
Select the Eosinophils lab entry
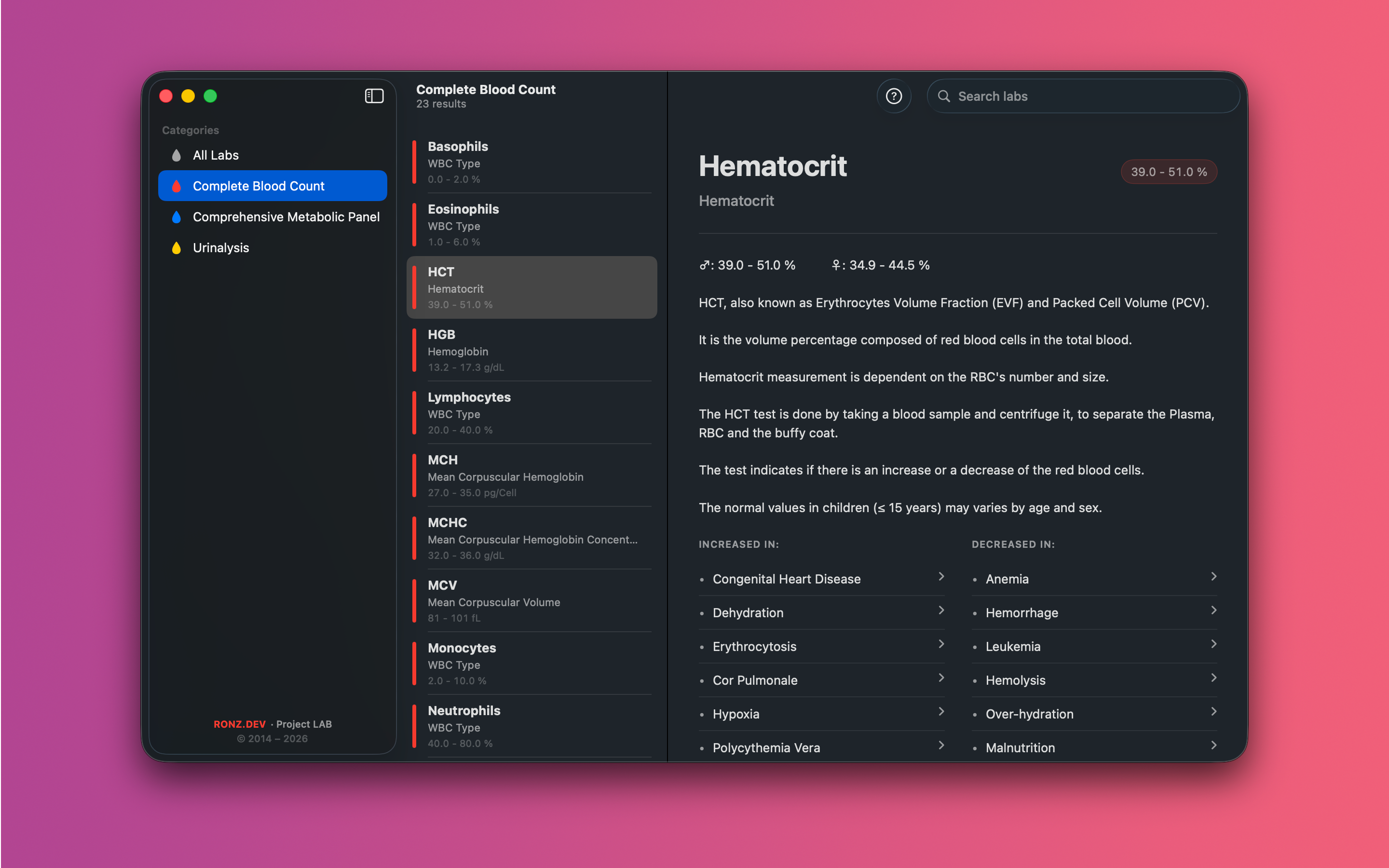click(531, 224)
